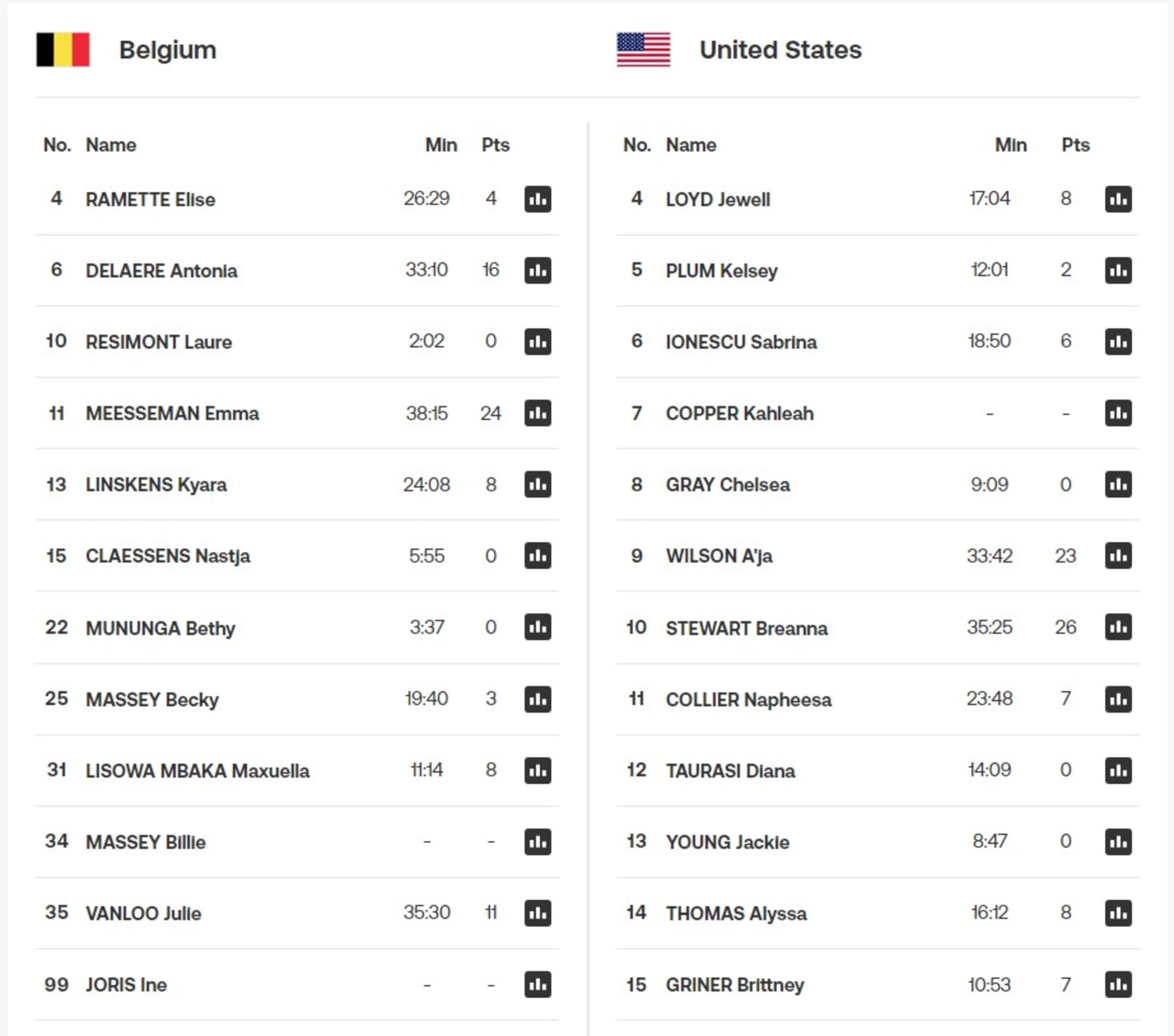Image resolution: width=1174 pixels, height=1036 pixels.
Task: Open stats icon for TAURASI Diana
Action: [1118, 770]
